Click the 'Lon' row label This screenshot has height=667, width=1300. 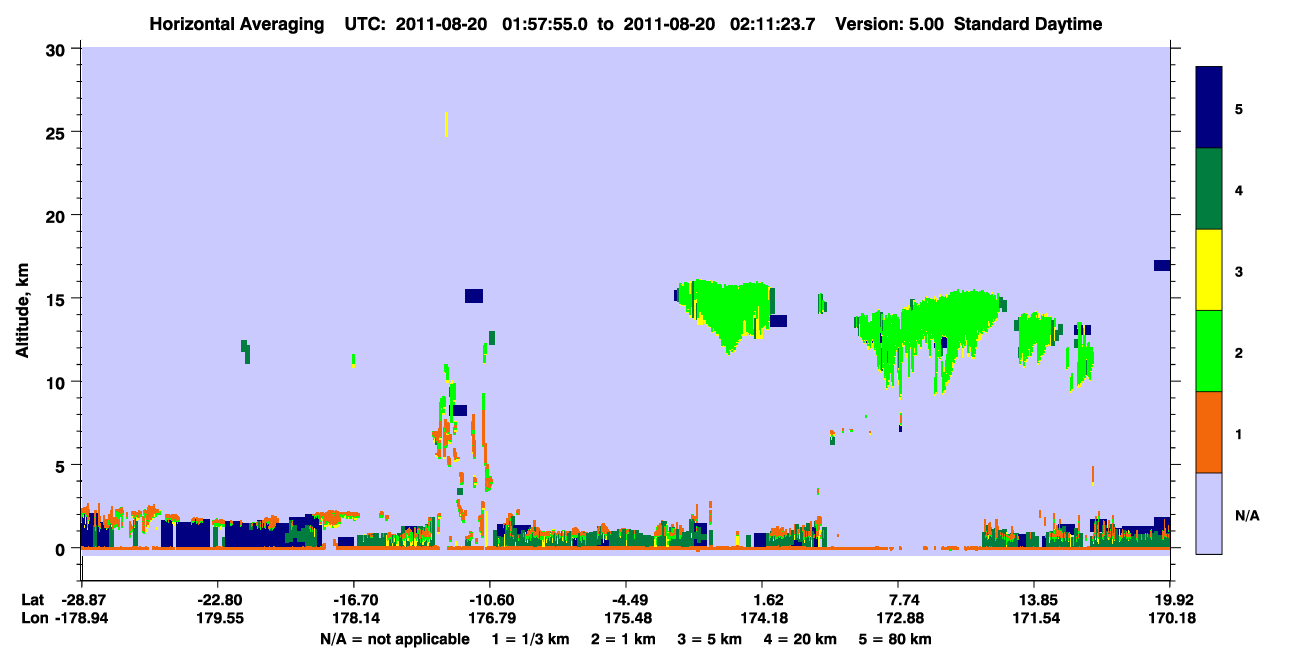33,618
